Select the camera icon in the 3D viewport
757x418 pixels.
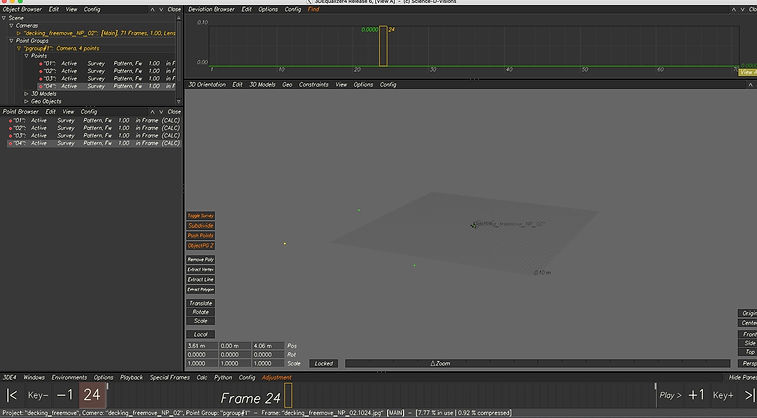tap(474, 225)
